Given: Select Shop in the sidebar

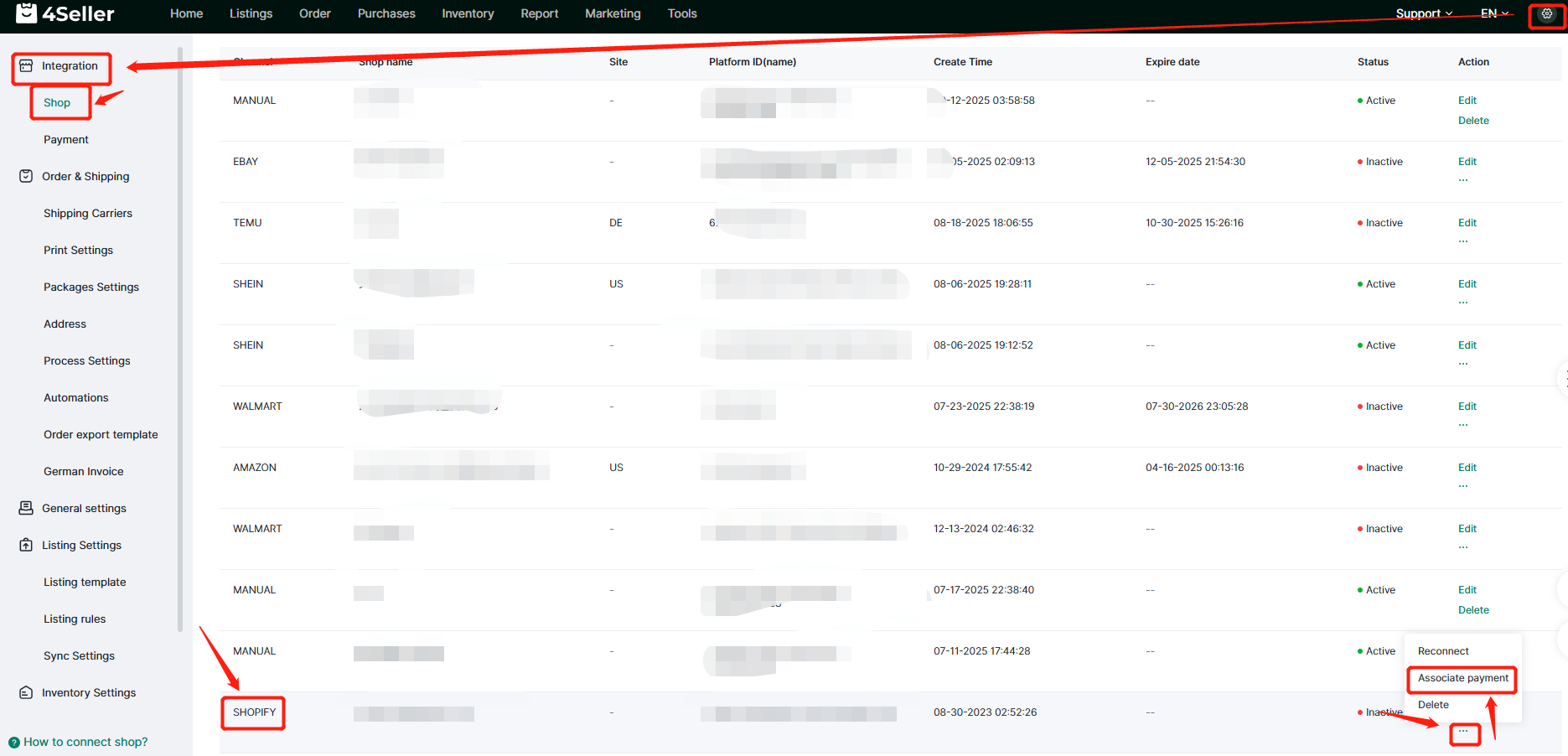Looking at the screenshot, I should [57, 103].
